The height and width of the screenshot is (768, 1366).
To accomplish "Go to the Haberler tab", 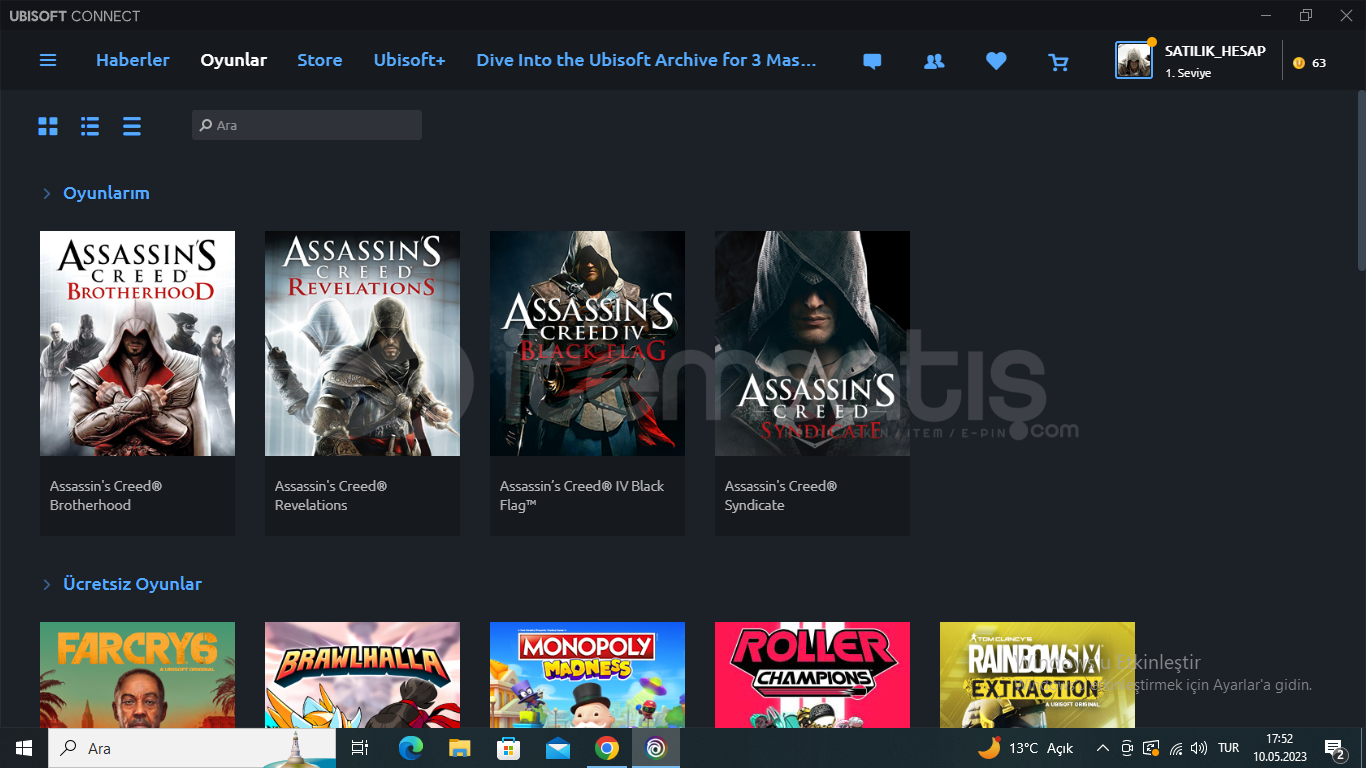I will click(133, 60).
